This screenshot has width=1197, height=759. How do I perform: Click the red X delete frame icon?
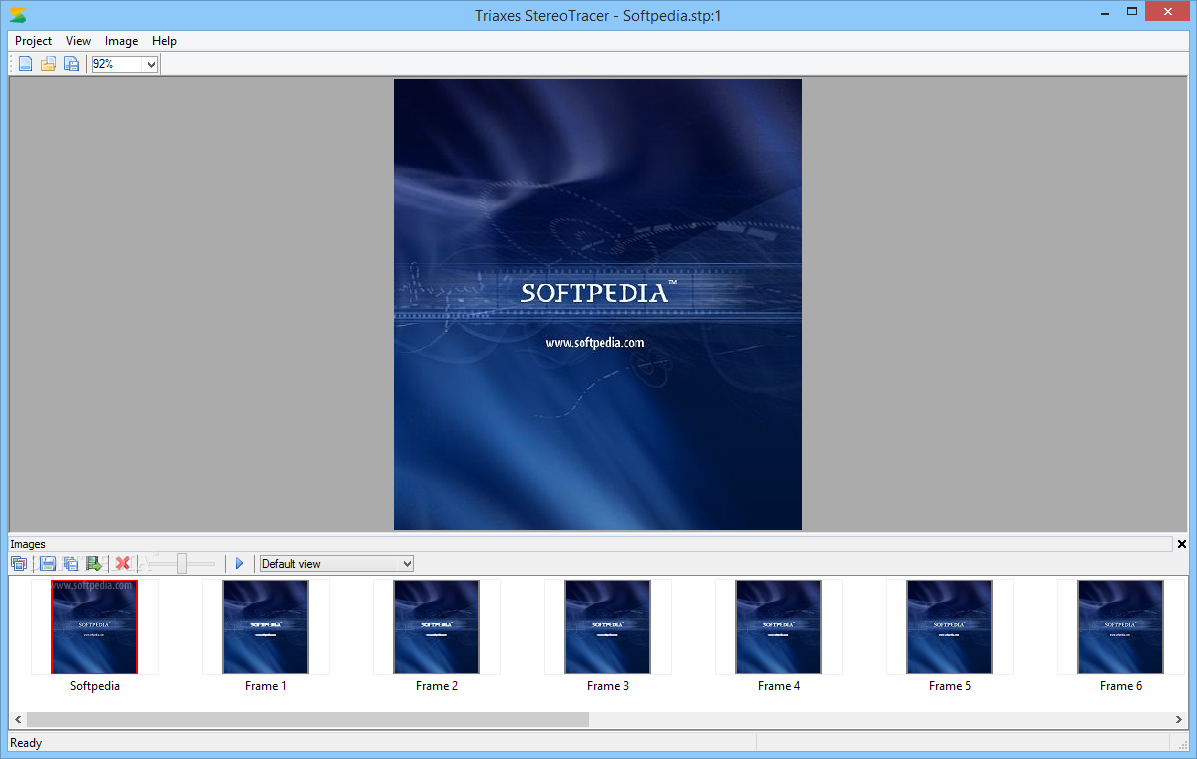[122, 564]
